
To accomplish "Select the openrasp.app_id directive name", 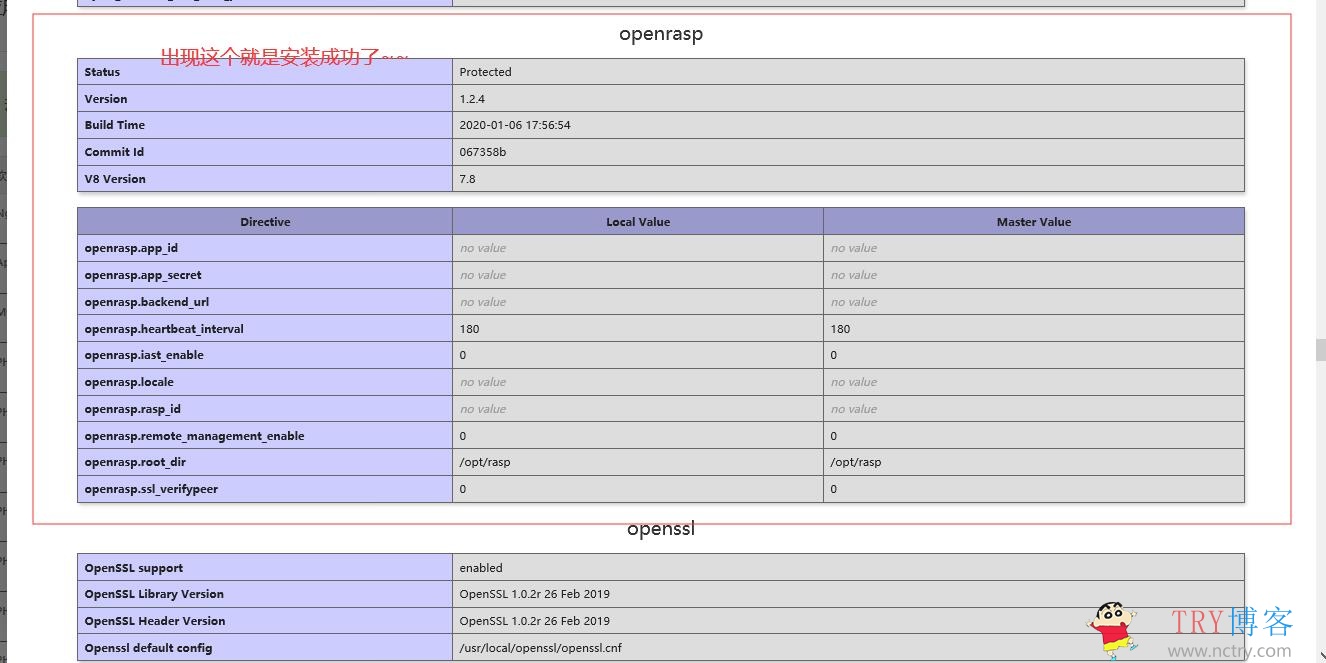I will click(x=131, y=248).
